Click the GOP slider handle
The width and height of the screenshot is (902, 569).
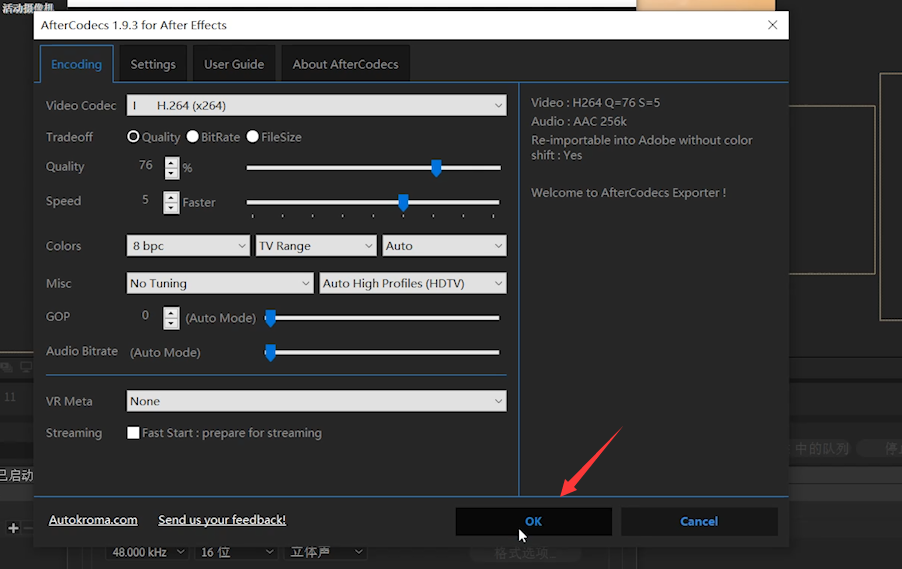[270, 318]
